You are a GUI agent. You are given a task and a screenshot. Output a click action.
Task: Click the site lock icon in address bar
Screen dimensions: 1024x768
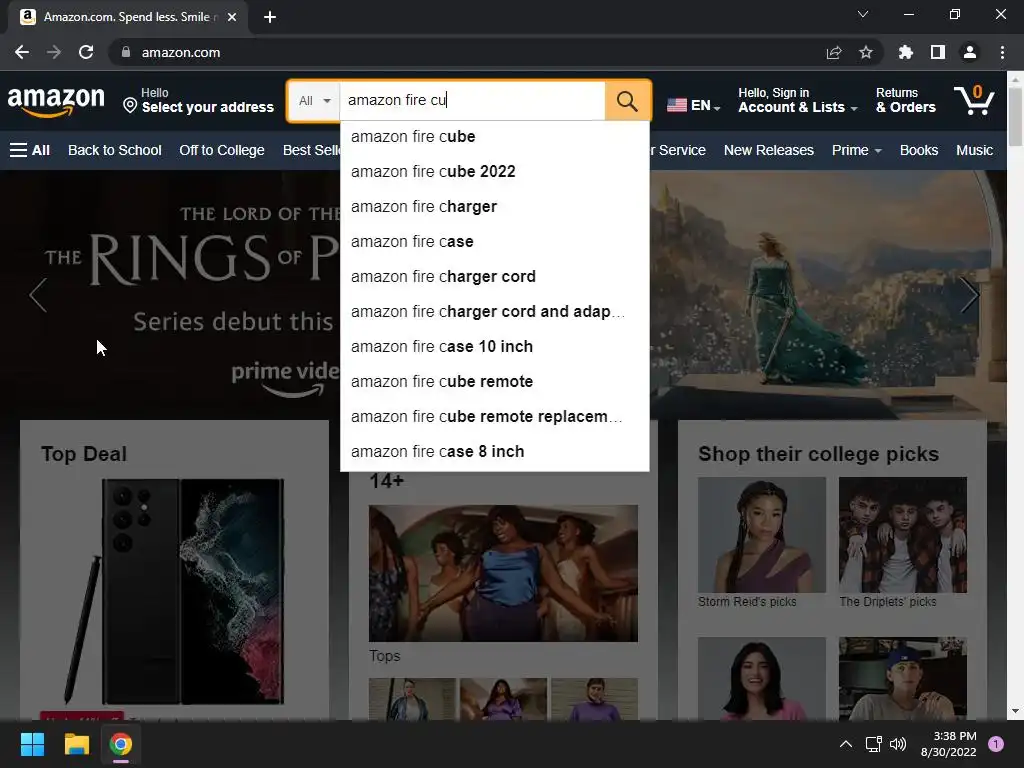(126, 52)
